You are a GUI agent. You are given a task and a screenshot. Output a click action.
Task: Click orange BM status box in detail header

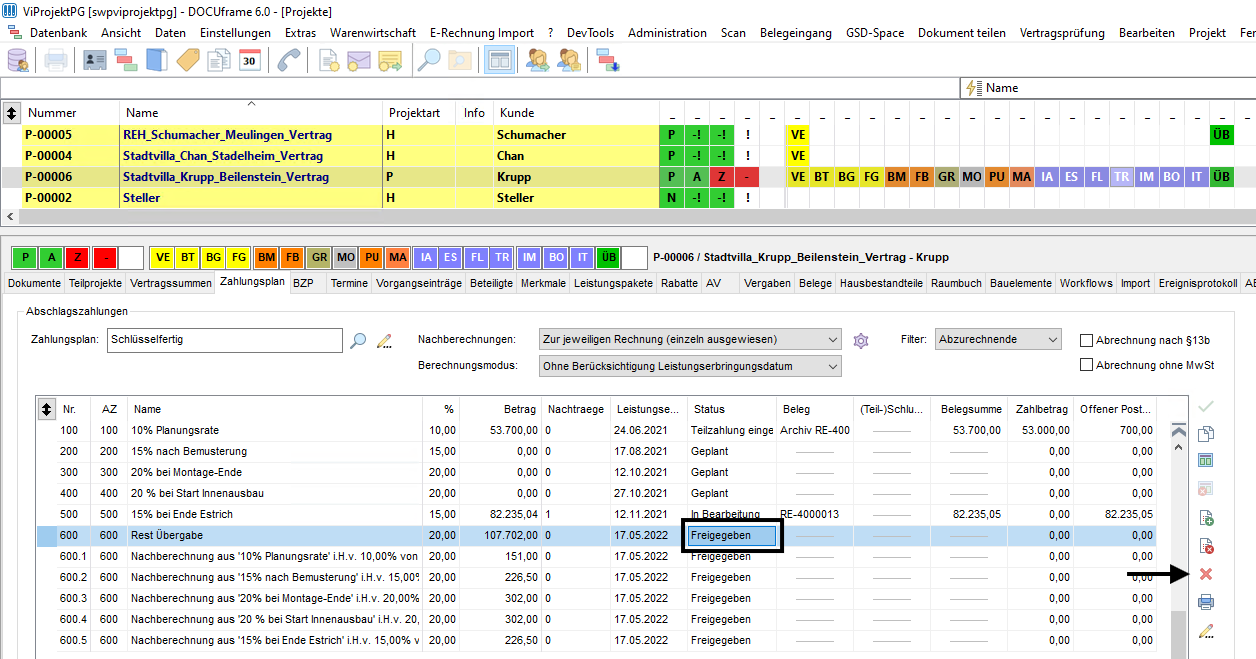(x=266, y=257)
